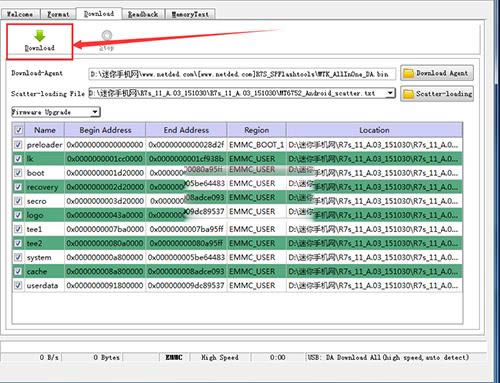The image size is (500, 383).
Task: Select the system partition row location
Action: [x=374, y=257]
